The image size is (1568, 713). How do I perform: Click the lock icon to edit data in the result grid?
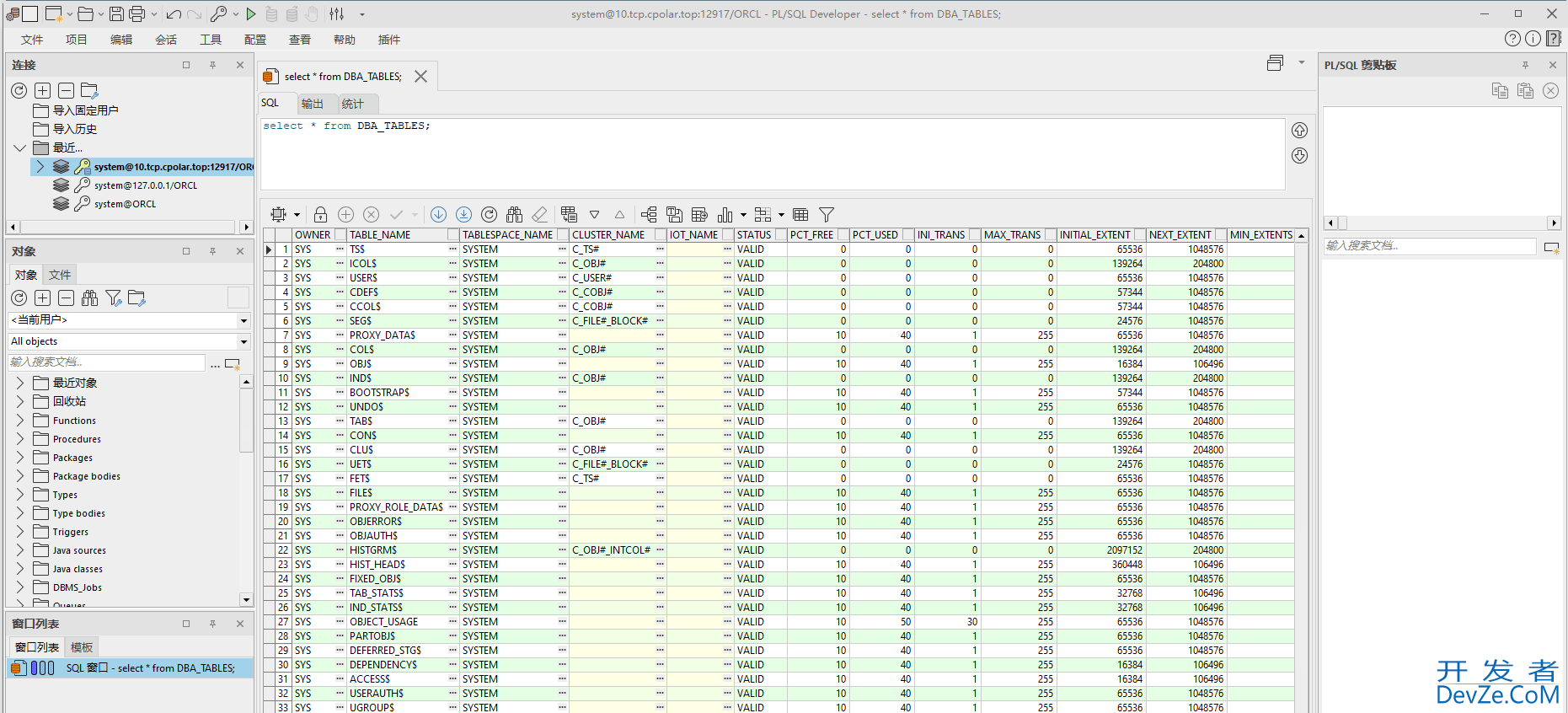pyautogui.click(x=320, y=215)
